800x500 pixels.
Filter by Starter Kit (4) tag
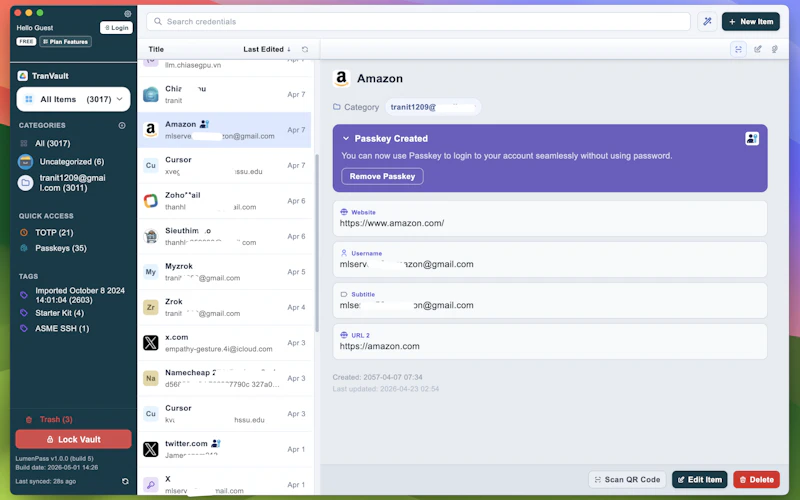[59, 313]
